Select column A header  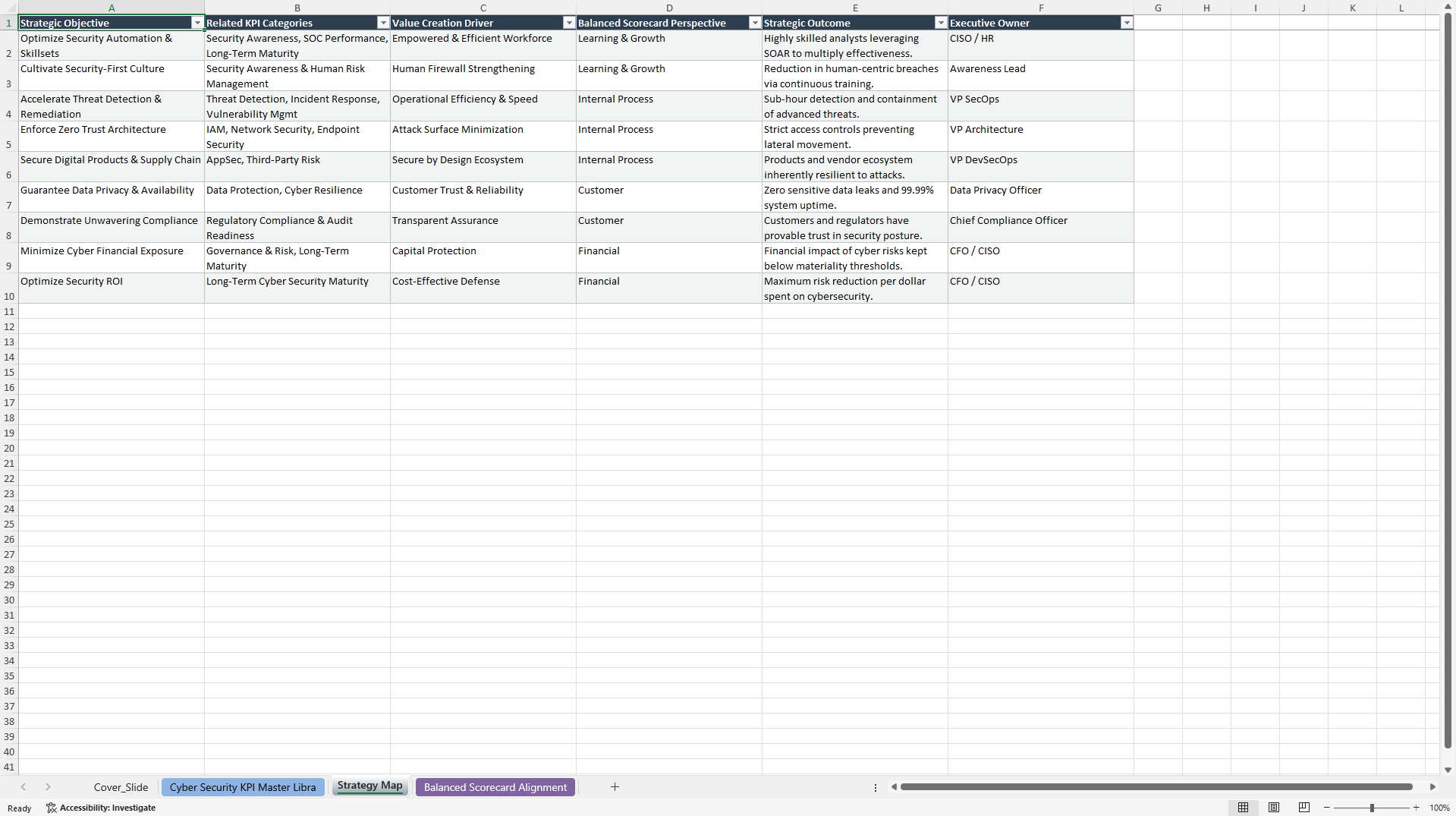click(x=112, y=8)
